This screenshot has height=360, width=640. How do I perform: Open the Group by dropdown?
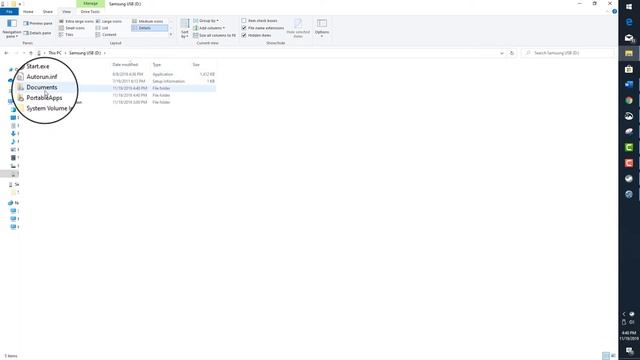pyautogui.click(x=206, y=20)
